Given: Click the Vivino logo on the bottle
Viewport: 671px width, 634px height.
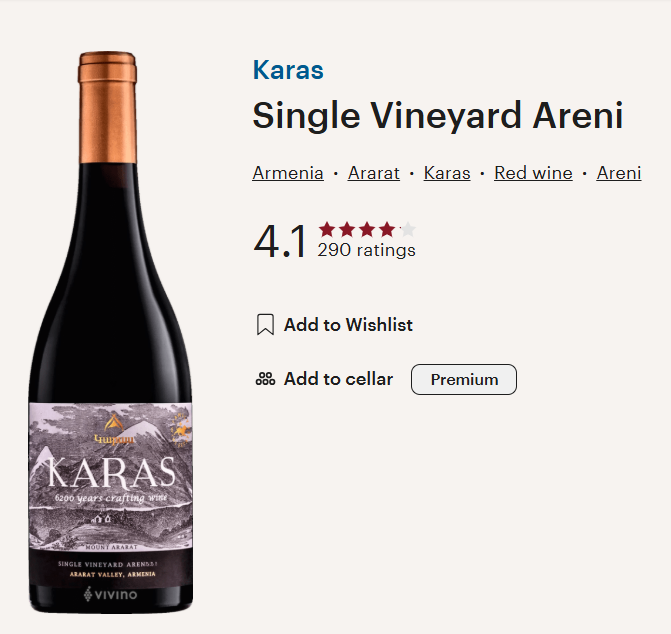Looking at the screenshot, I should tap(111, 594).
